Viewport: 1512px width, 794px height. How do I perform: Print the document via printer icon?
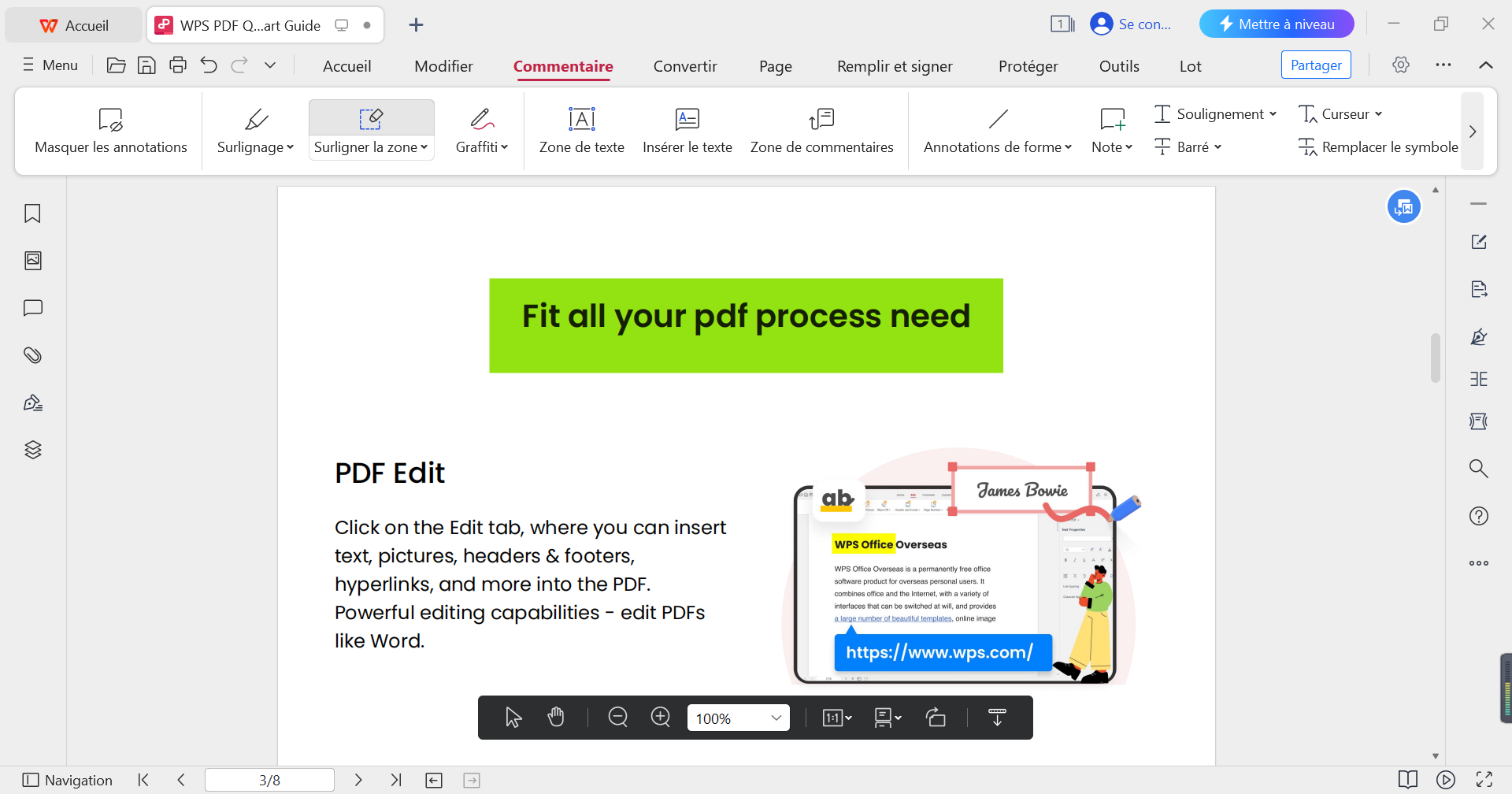[178, 65]
